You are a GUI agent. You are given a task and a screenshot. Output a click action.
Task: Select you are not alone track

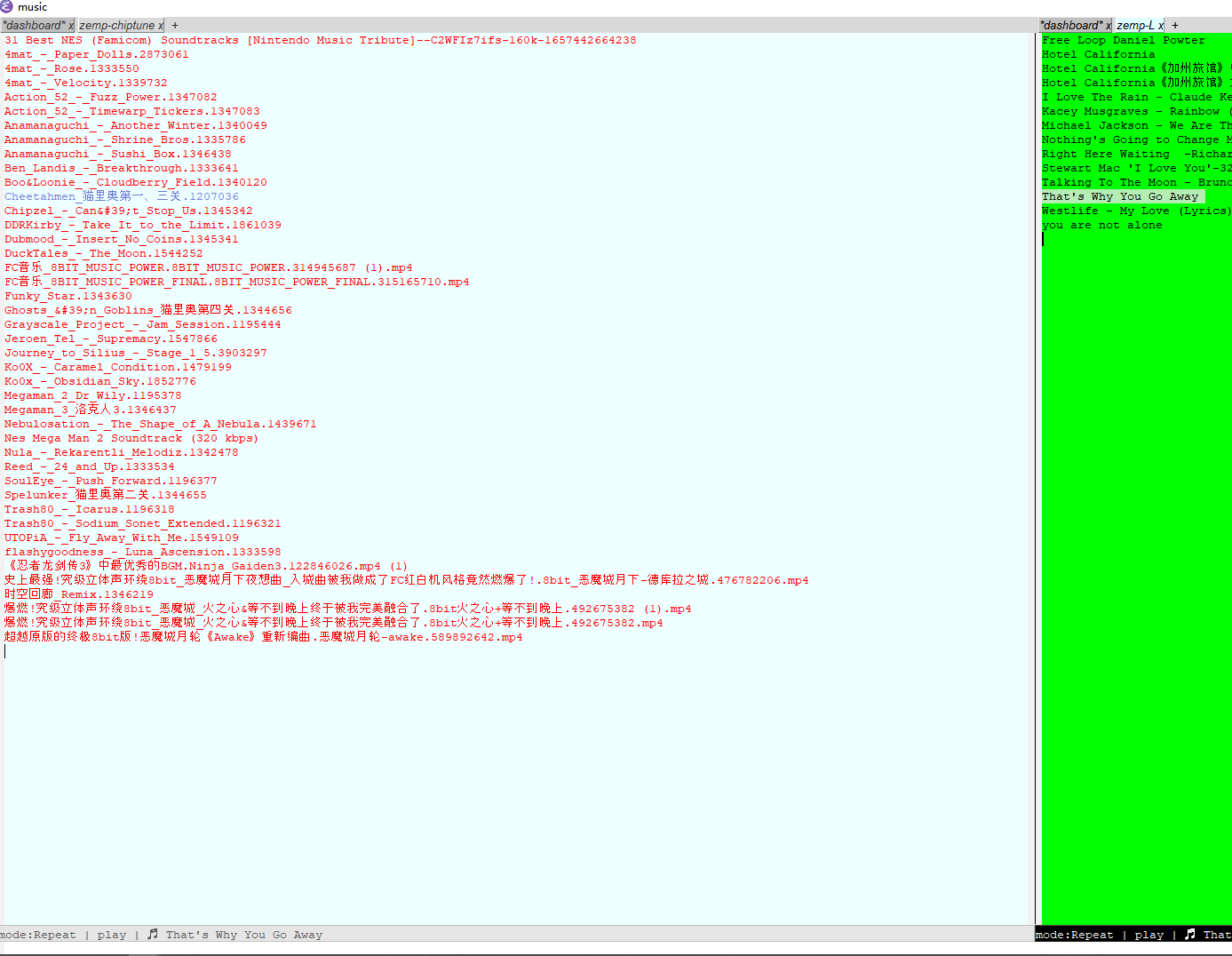point(1102,225)
